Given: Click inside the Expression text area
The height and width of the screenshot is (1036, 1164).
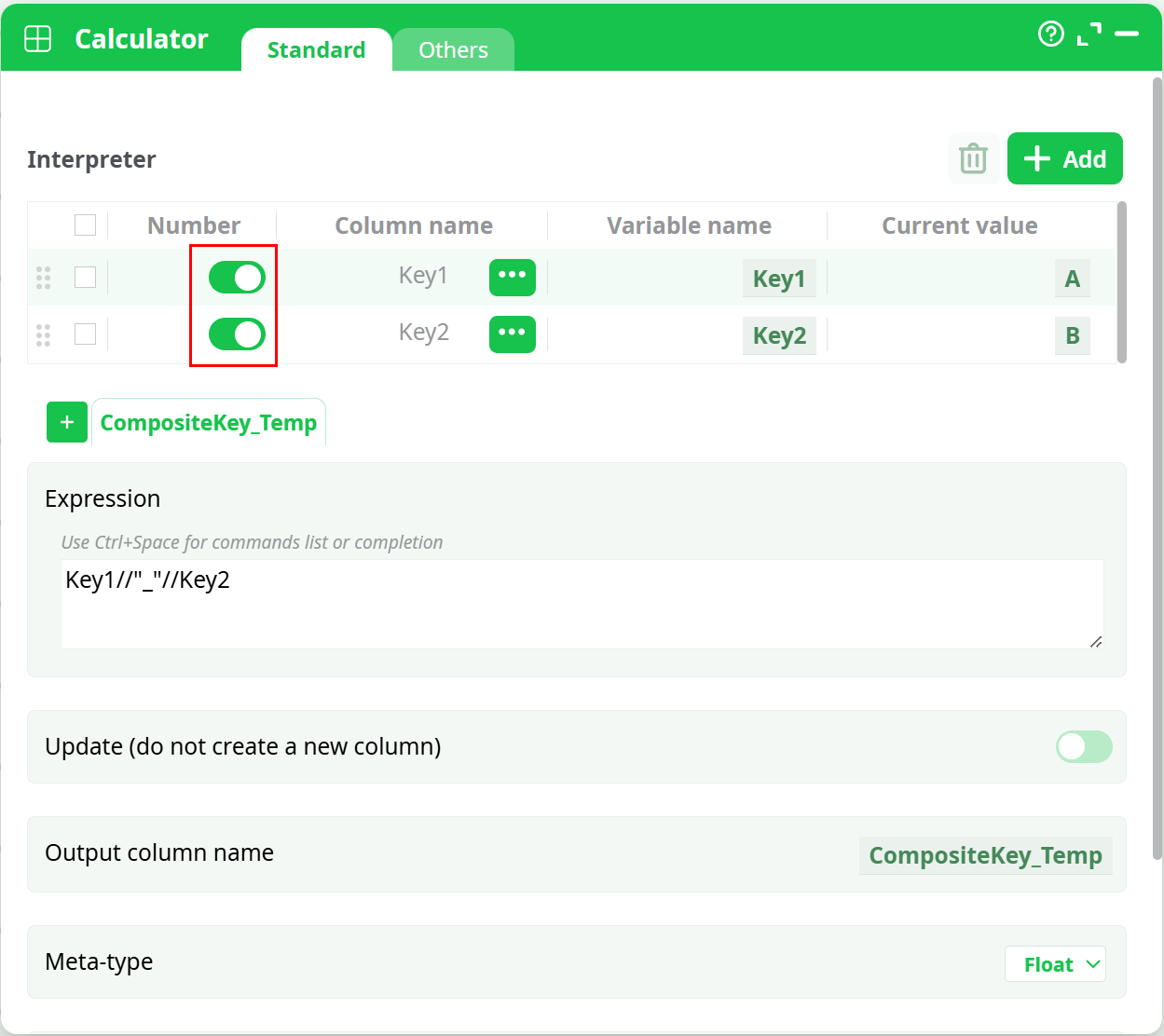Looking at the screenshot, I should click(x=582, y=604).
